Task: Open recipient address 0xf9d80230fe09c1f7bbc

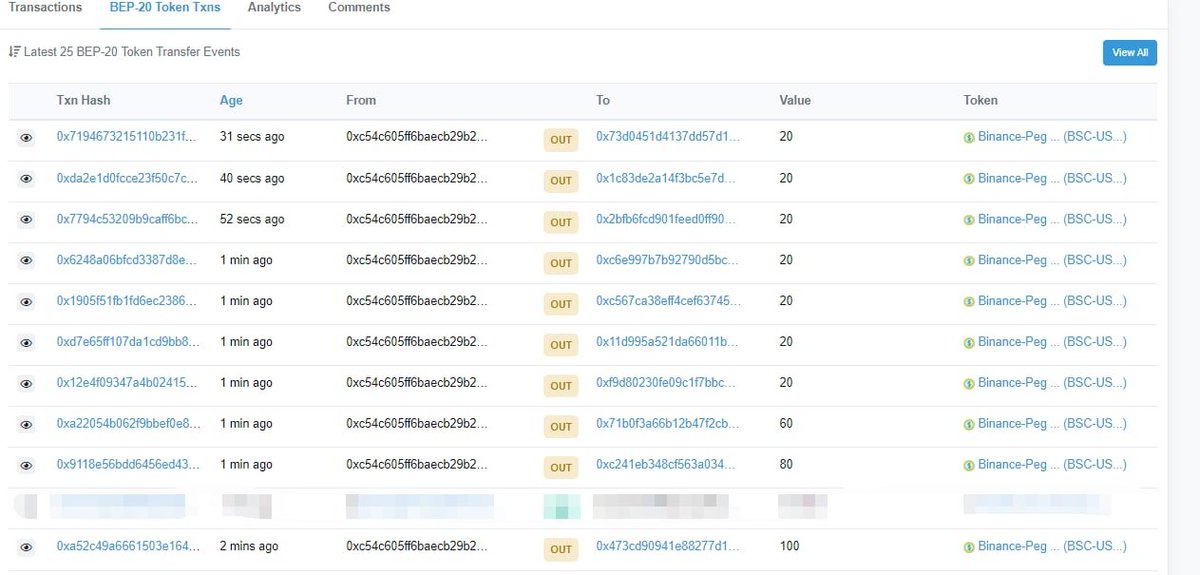Action: (x=668, y=383)
